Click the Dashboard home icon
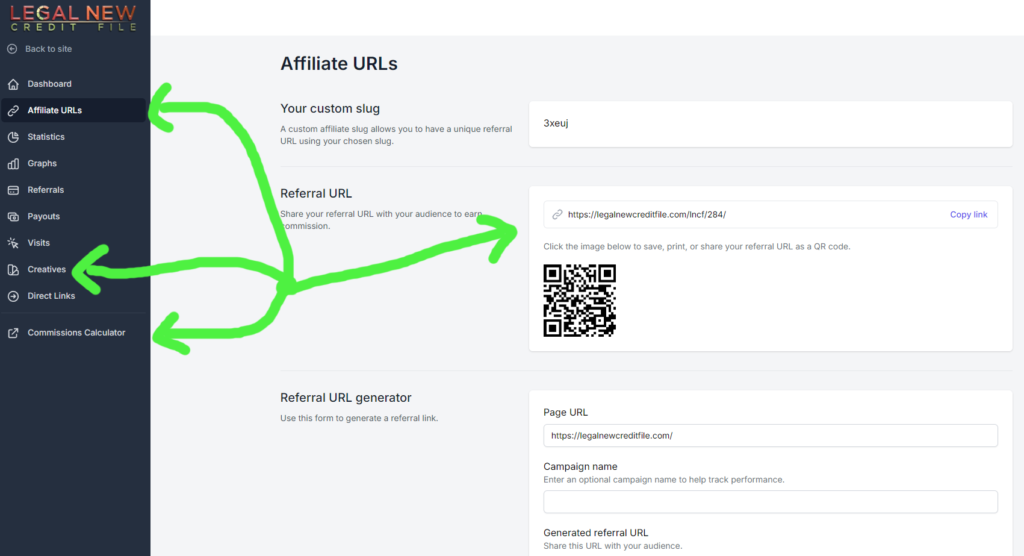Image resolution: width=1024 pixels, height=556 pixels. [13, 84]
